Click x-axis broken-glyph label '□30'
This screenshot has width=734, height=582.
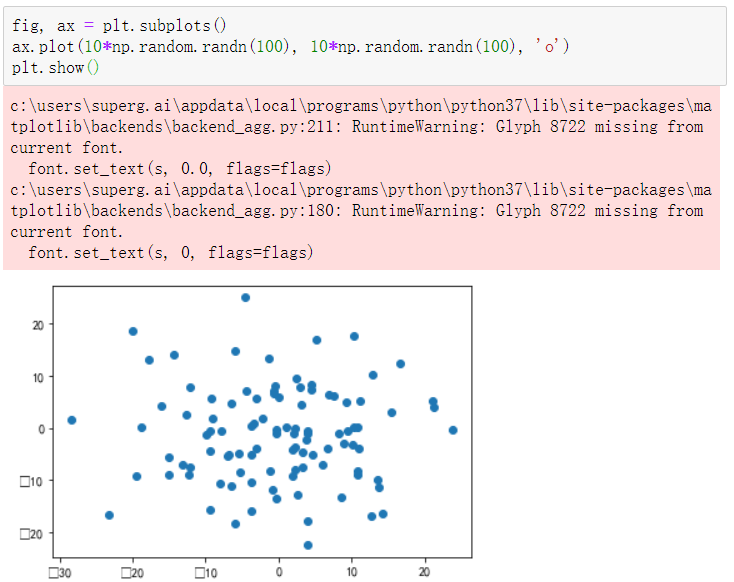60,573
